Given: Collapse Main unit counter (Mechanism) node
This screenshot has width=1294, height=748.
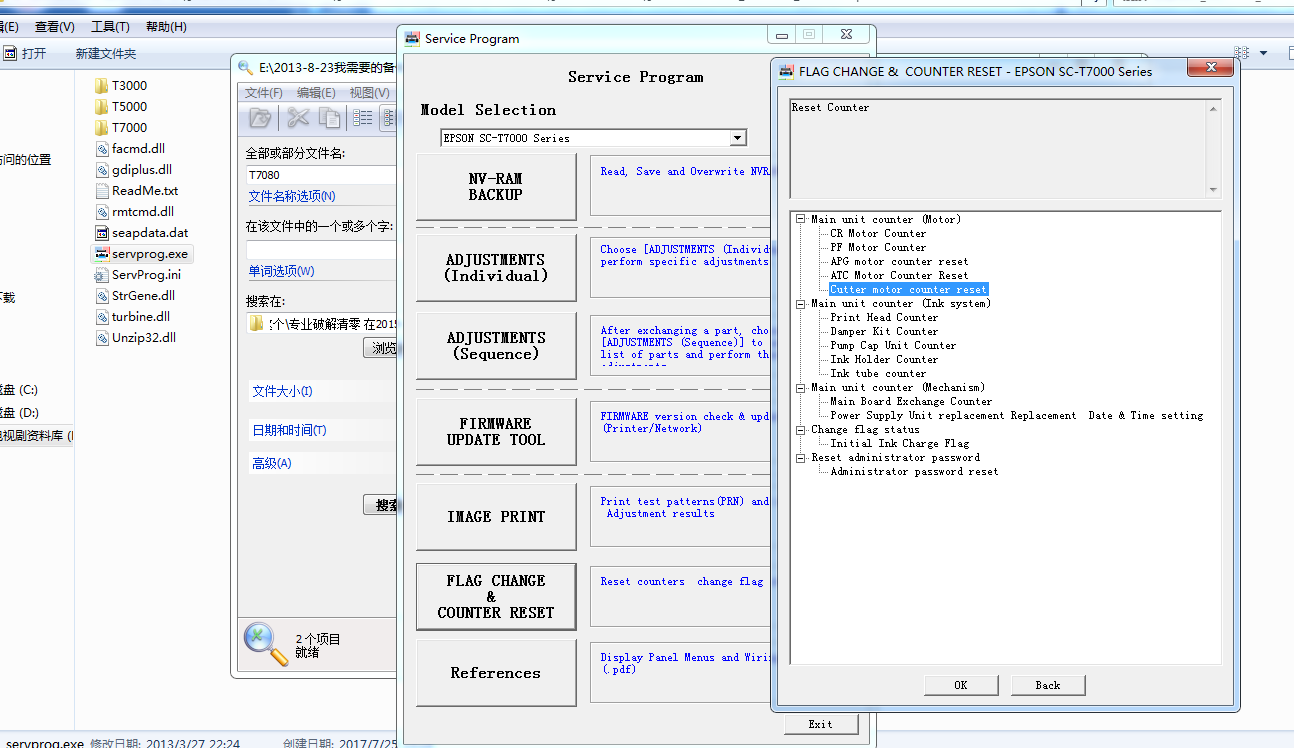Looking at the screenshot, I should tap(801, 387).
